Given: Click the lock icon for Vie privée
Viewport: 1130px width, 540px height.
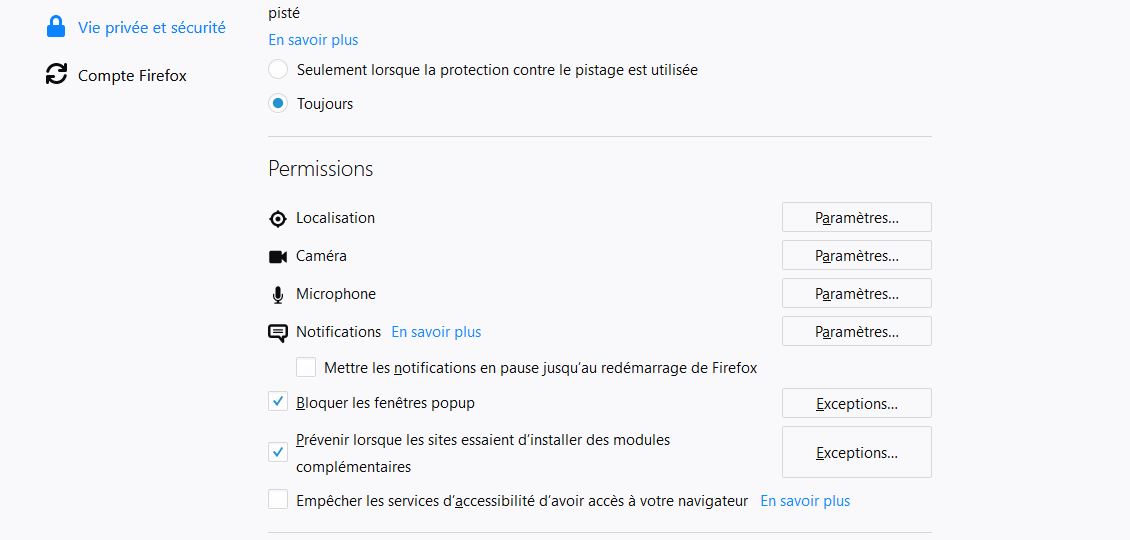Looking at the screenshot, I should [55, 27].
